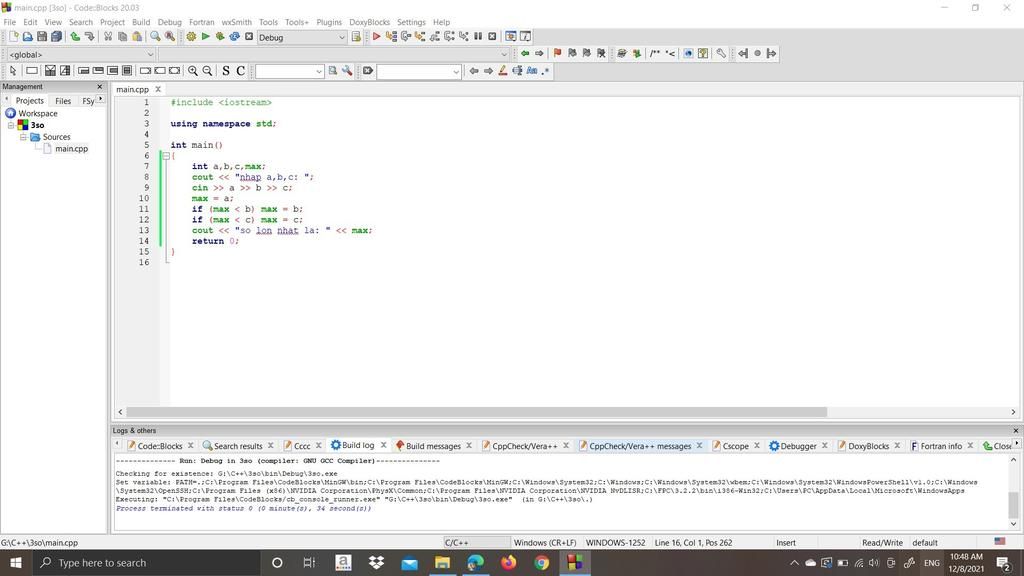Screen dimensions: 1024x576
Task: Toggle source view with the S icon
Action: (x=226, y=71)
